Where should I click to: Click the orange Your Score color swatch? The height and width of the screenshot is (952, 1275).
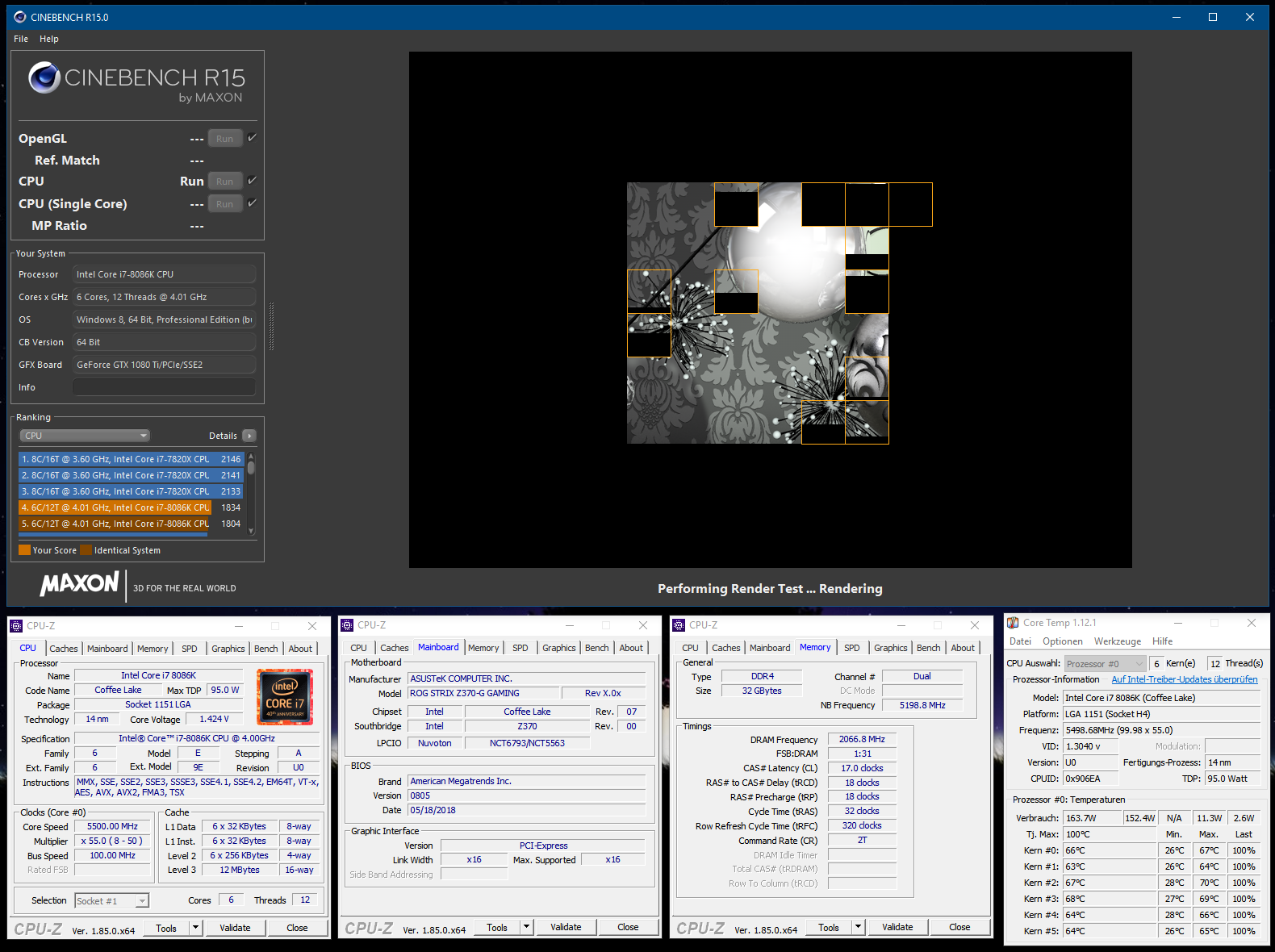[24, 550]
